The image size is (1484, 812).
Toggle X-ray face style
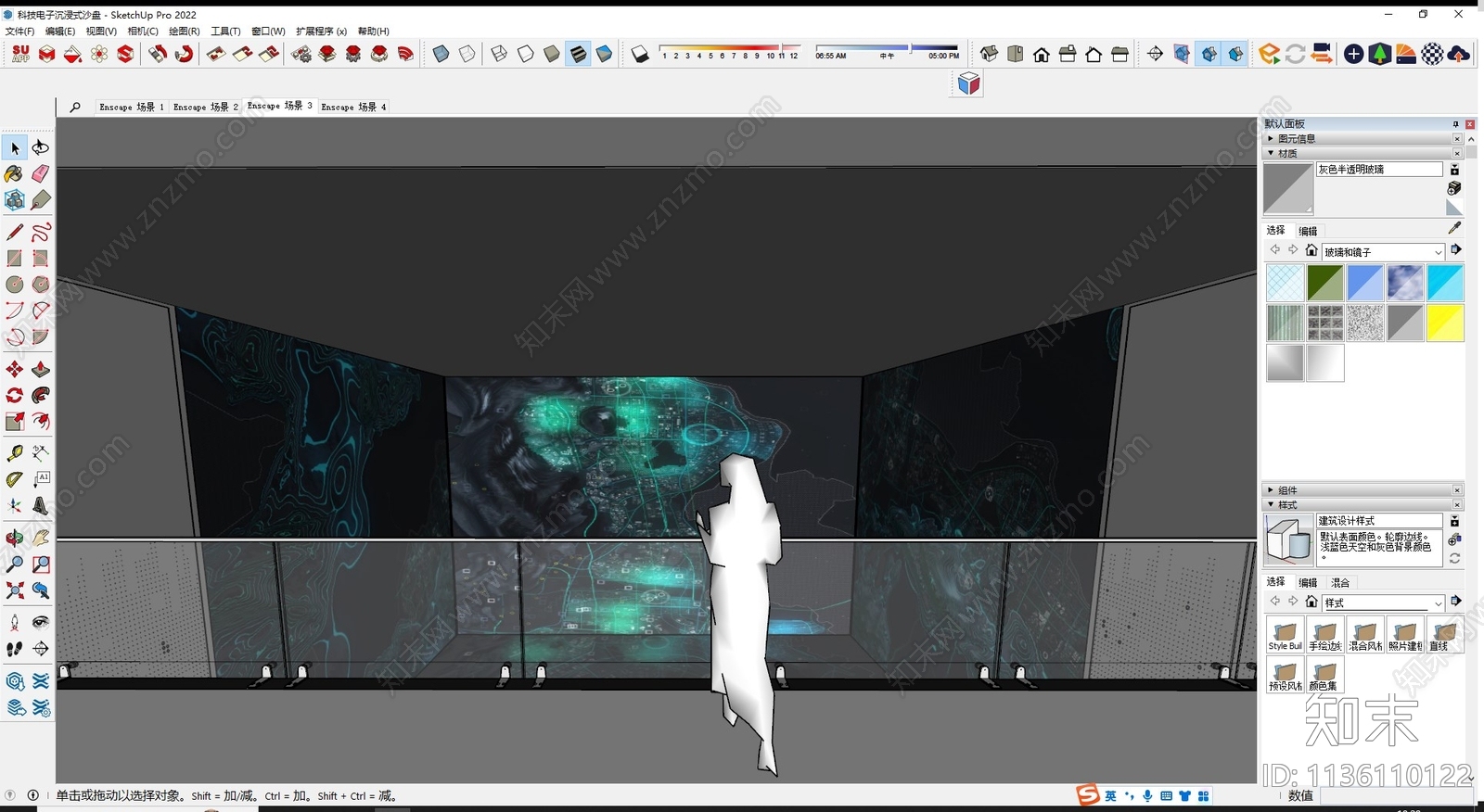(441, 55)
